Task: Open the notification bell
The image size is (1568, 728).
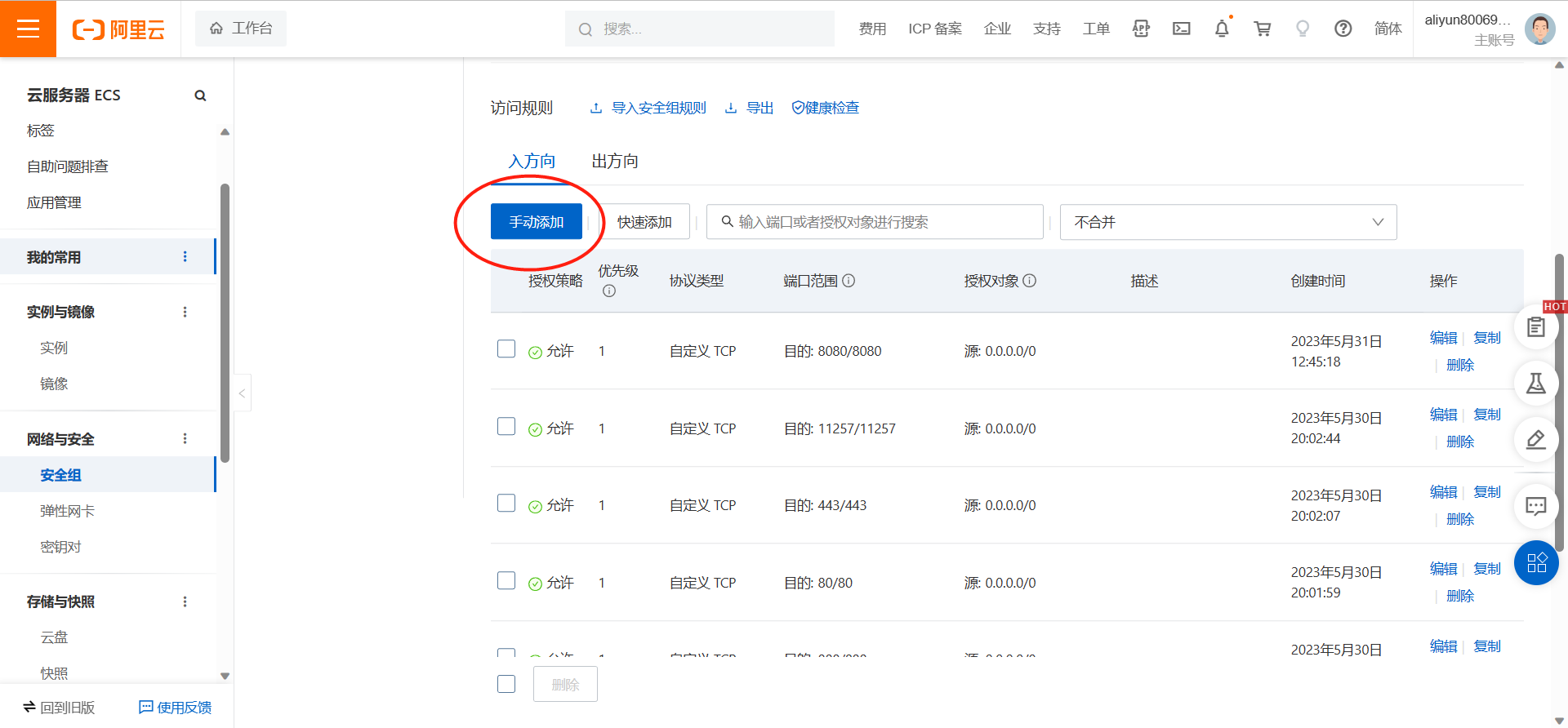Action: [1222, 29]
